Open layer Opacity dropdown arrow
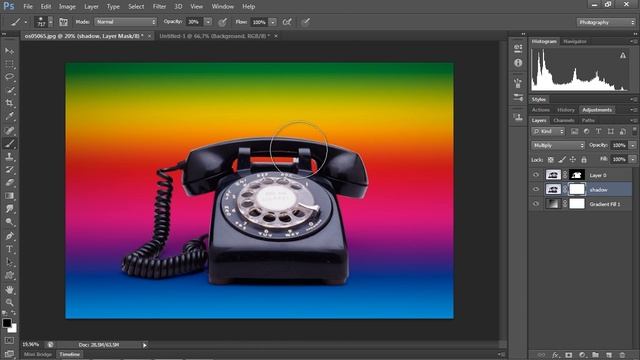Screen dimensions: 640x360 coord(633,145)
